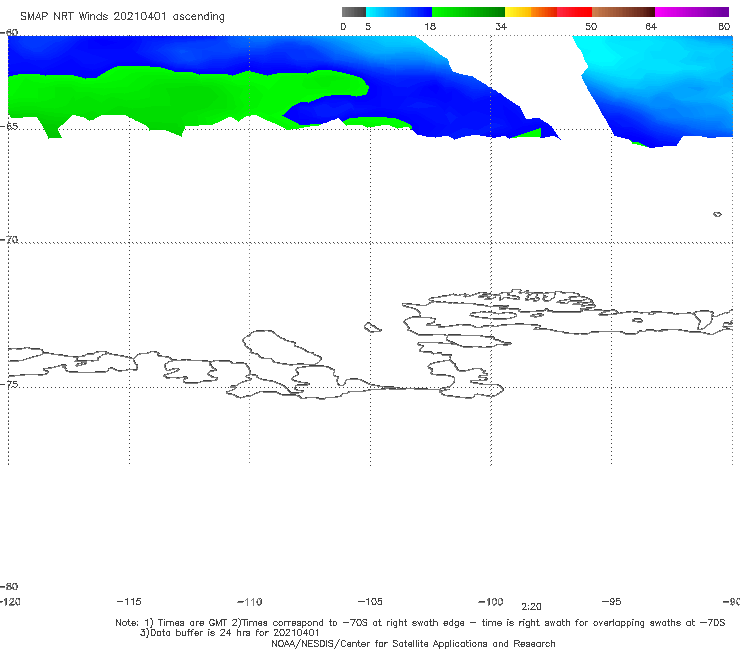Image resolution: width=740 pixels, height=650 pixels.
Task: Click the blue segment of the color scale
Action: (x=398, y=12)
